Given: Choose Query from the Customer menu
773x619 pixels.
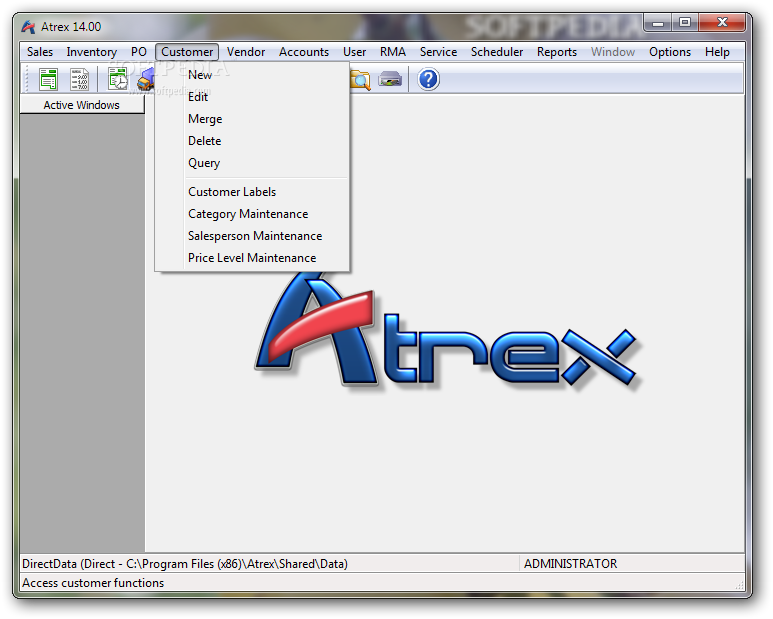Looking at the screenshot, I should pos(252,163).
